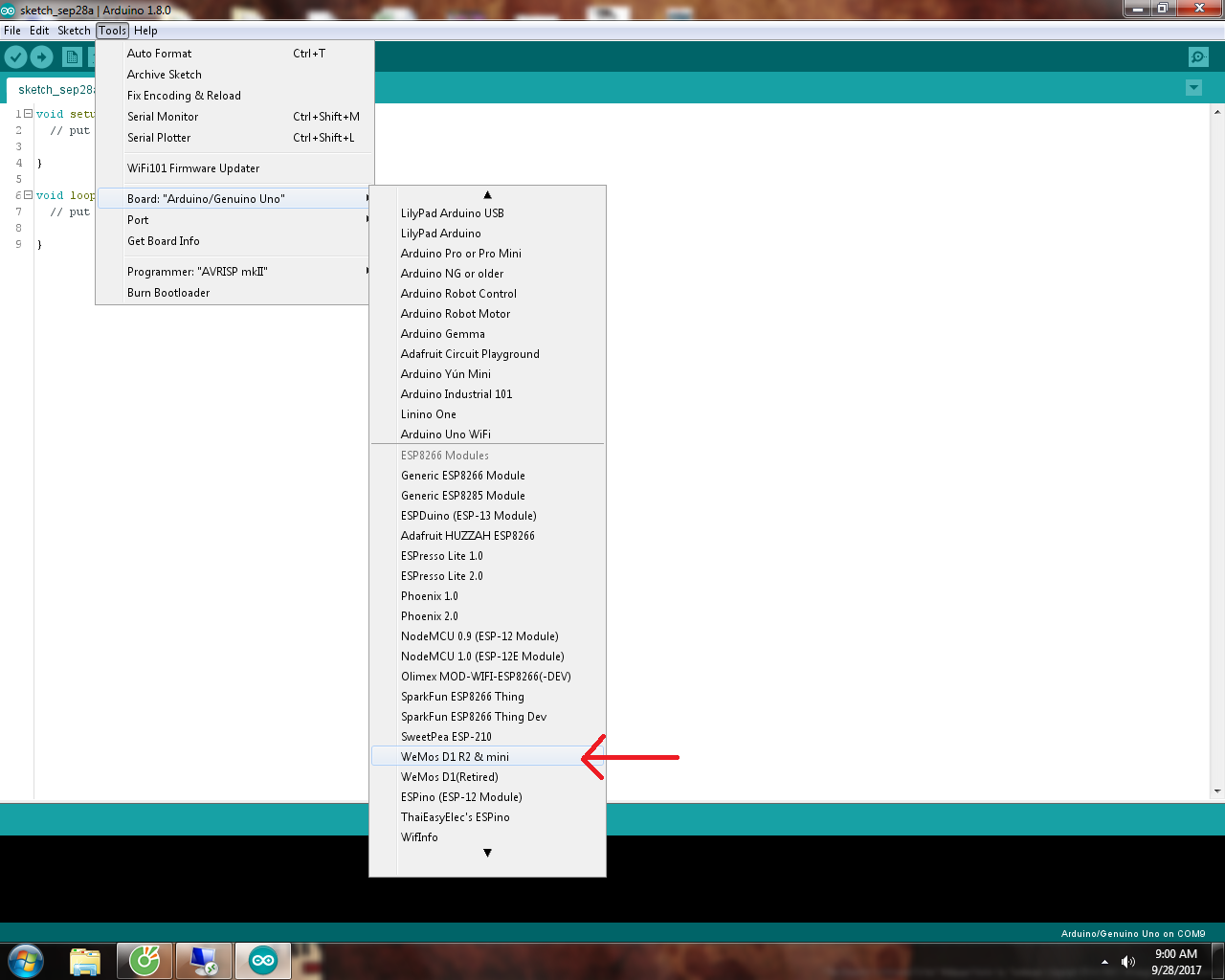This screenshot has width=1225, height=980.
Task: Close the open Tools menu
Action: pos(112,31)
